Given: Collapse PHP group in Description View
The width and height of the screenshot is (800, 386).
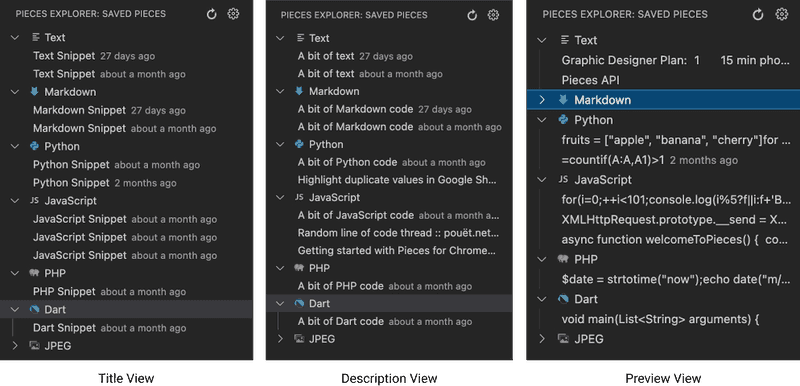Looking at the screenshot, I should 280,268.
